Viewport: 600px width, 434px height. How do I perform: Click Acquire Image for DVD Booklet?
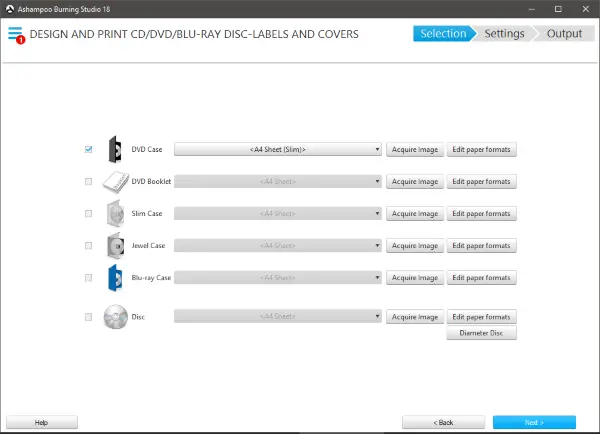tap(415, 182)
